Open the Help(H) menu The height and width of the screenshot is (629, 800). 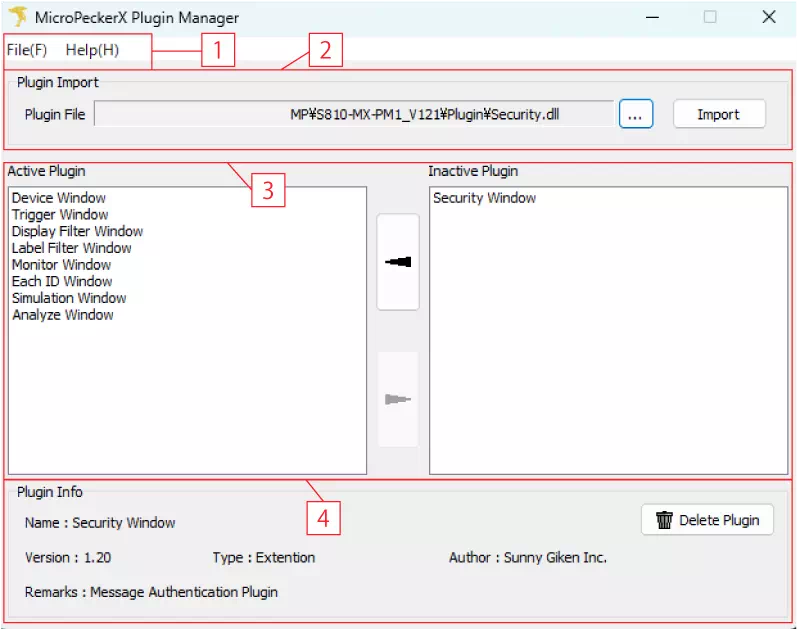click(x=92, y=50)
